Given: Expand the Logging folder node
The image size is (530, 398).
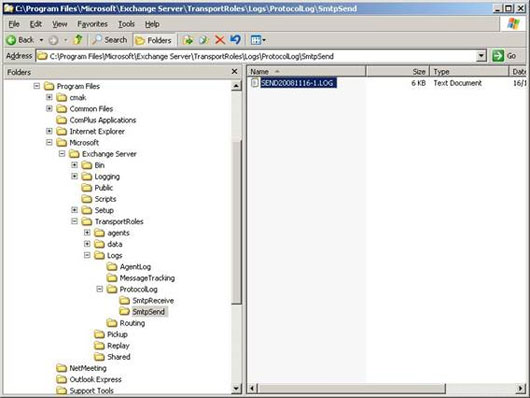Looking at the screenshot, I should pos(74,176).
